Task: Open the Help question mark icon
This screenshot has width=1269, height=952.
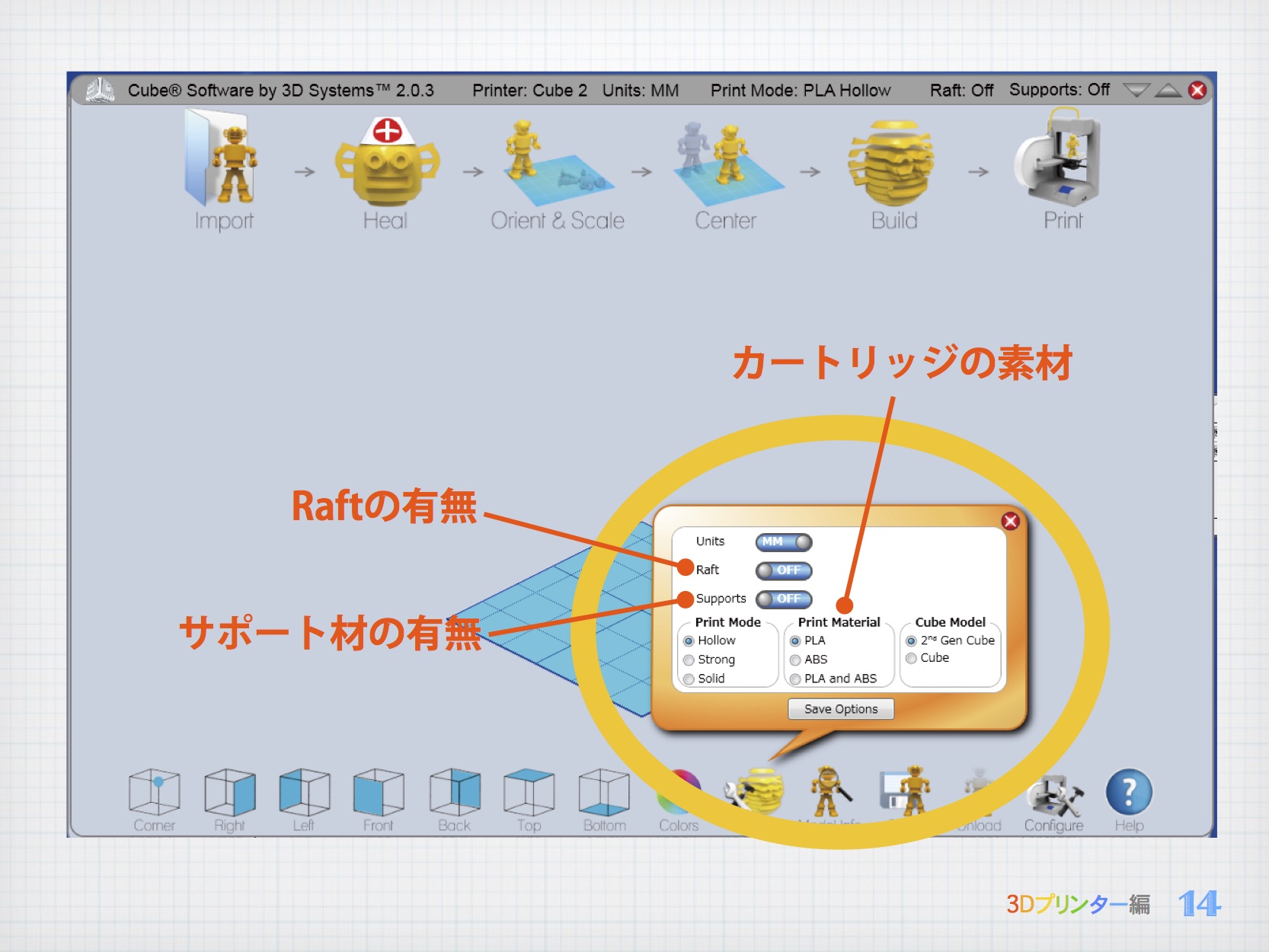Action: click(x=1129, y=792)
